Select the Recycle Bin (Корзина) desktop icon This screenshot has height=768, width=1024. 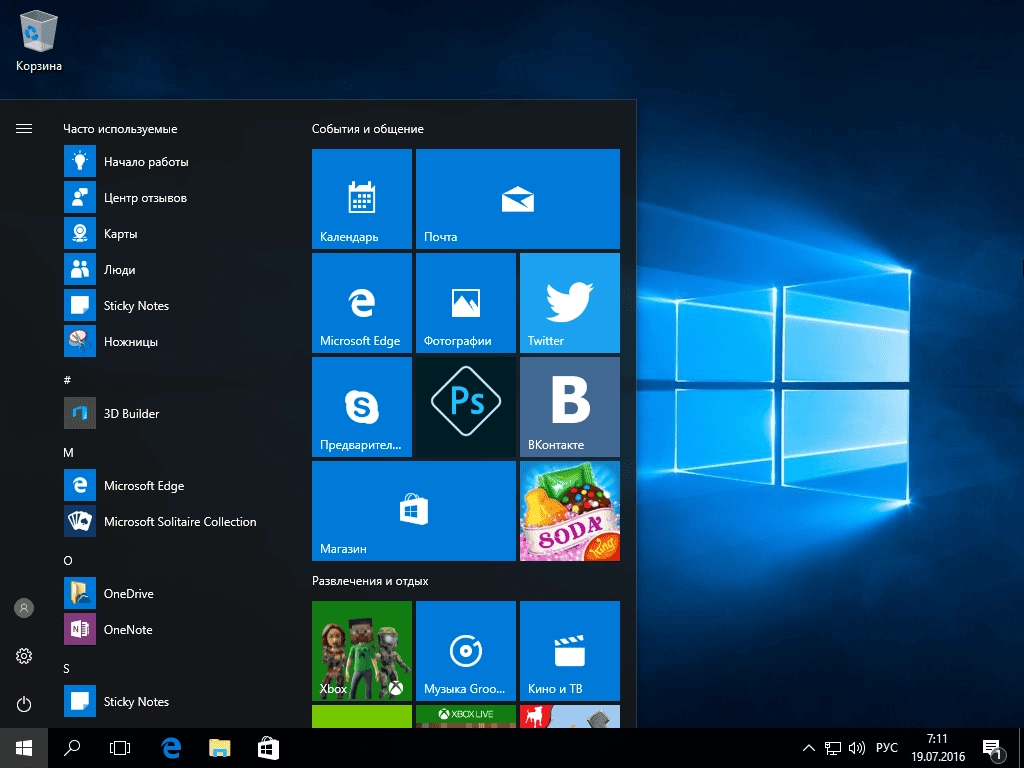[39, 40]
